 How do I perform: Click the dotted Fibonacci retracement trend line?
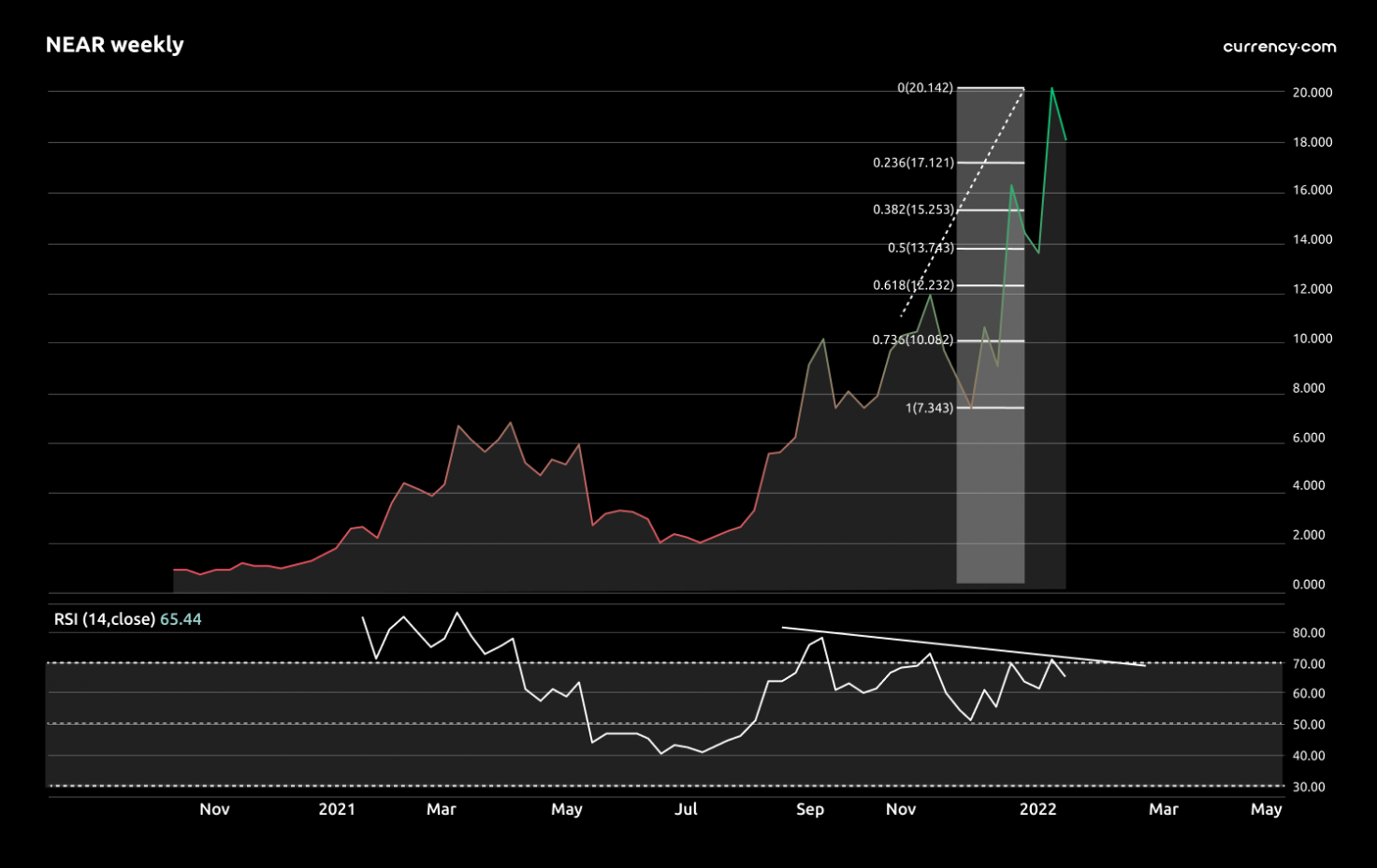click(963, 202)
